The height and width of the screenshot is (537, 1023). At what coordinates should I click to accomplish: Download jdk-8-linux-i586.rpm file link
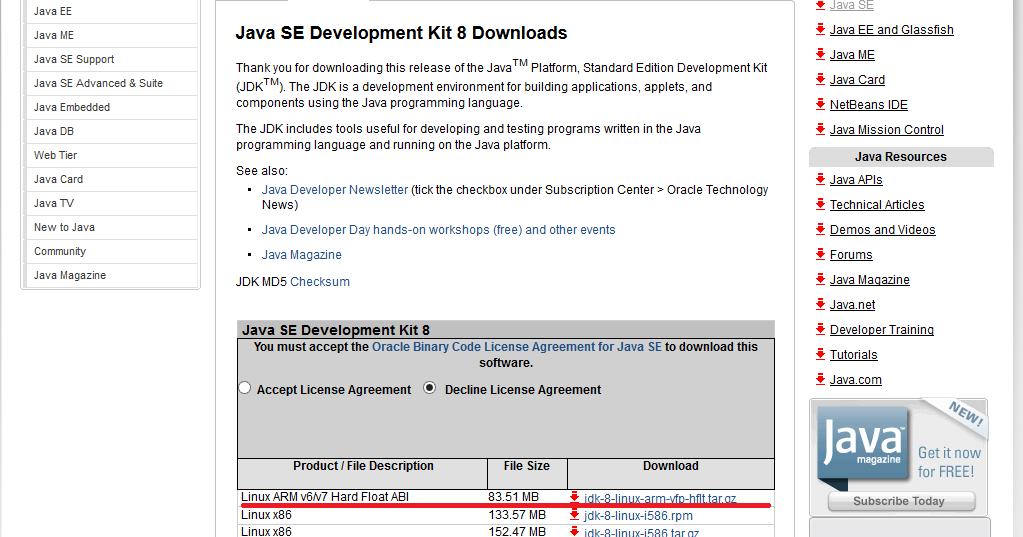click(x=638, y=515)
